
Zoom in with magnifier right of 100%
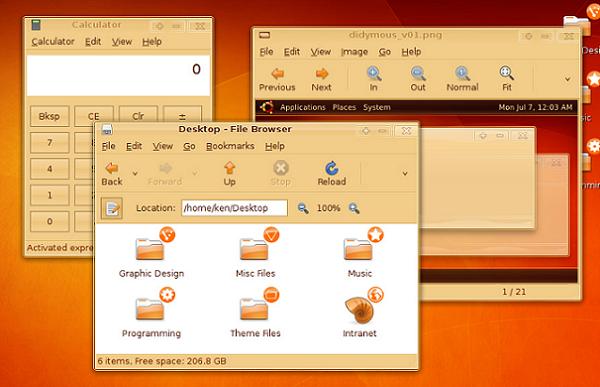pyautogui.click(x=354, y=208)
